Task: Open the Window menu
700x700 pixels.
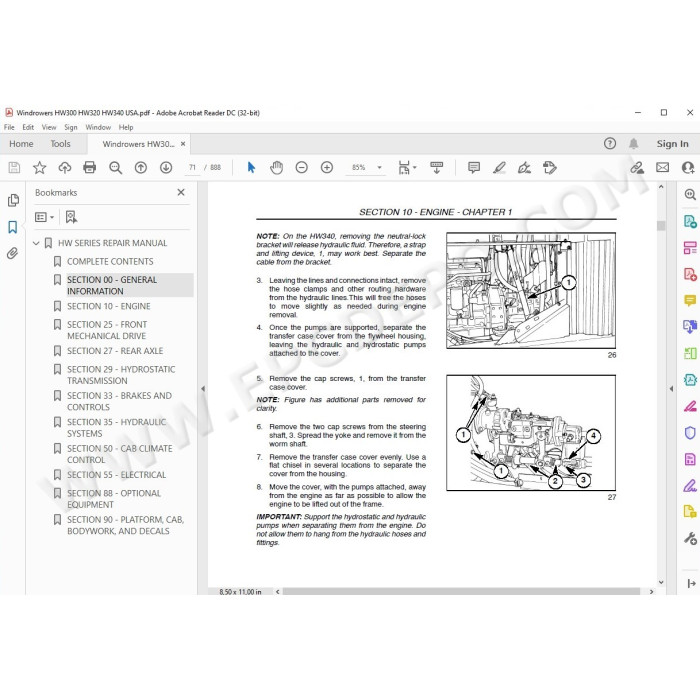Action: tap(98, 127)
